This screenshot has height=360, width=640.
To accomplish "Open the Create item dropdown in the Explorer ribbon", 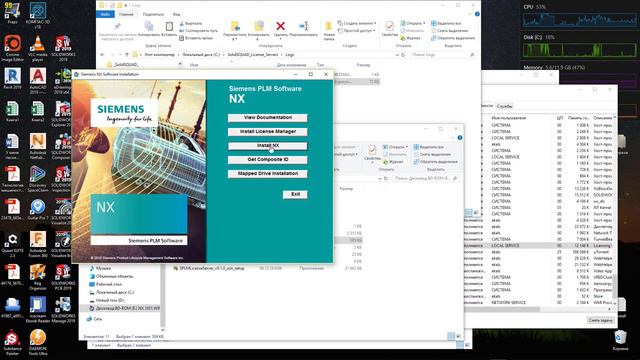I will click(356, 23).
